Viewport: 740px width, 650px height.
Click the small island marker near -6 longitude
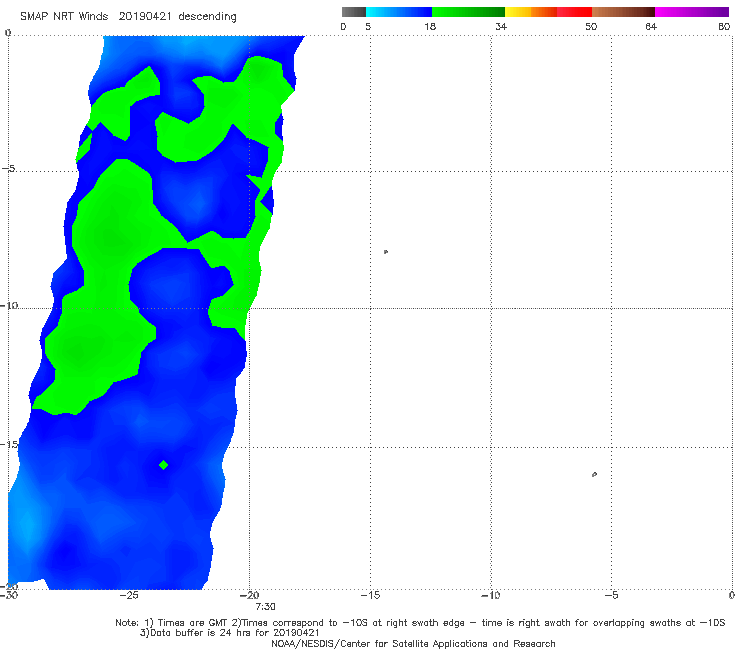coord(594,474)
